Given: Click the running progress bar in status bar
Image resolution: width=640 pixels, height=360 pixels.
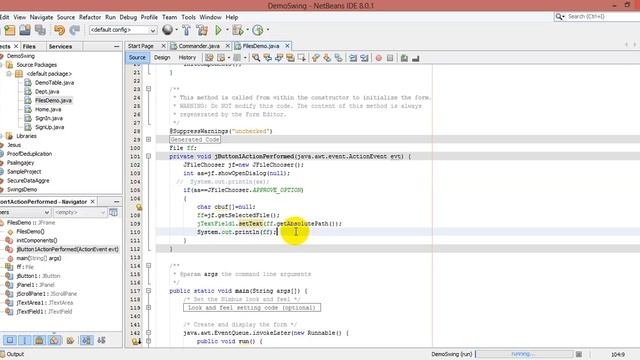Looking at the screenshot, I should [524, 354].
